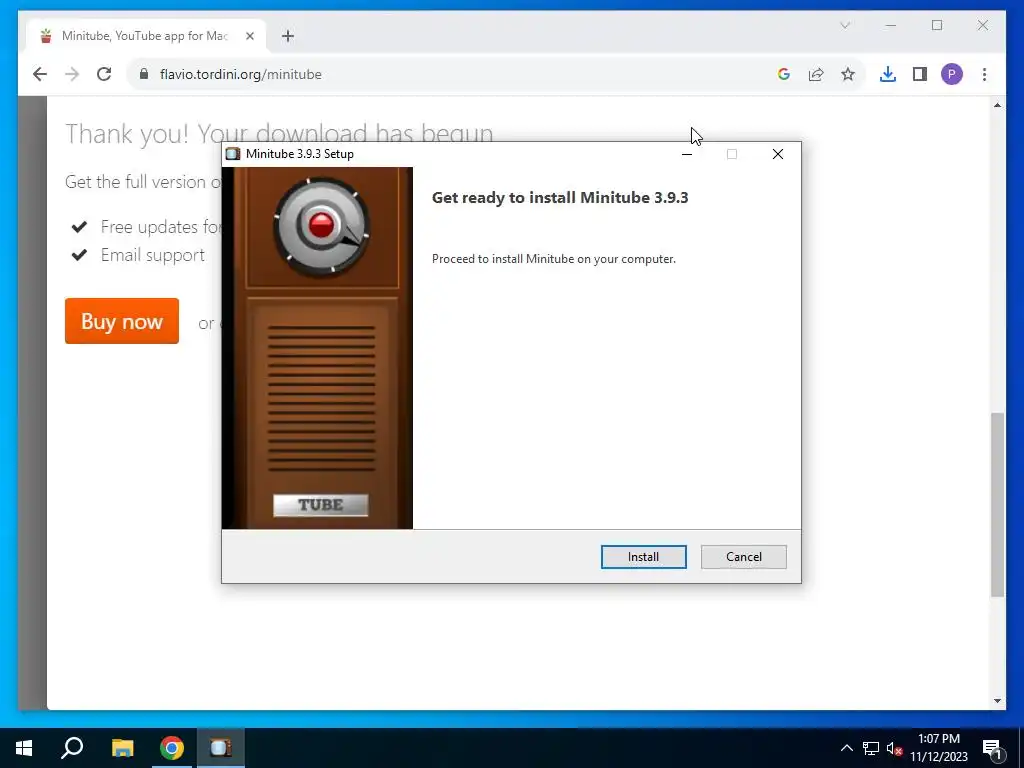Click the orange Buy now button
1024x768 pixels.
click(121, 321)
